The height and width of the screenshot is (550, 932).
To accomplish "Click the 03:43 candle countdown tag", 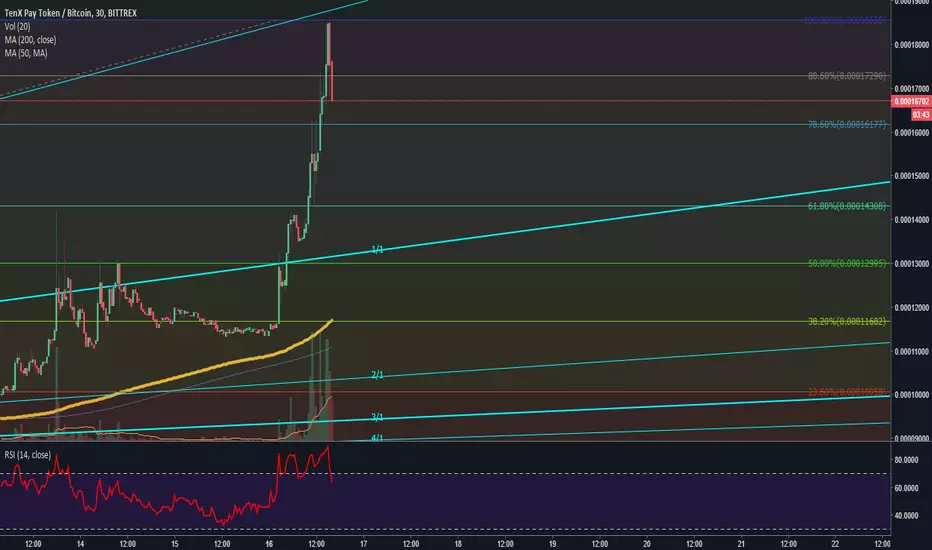I will 921,114.
